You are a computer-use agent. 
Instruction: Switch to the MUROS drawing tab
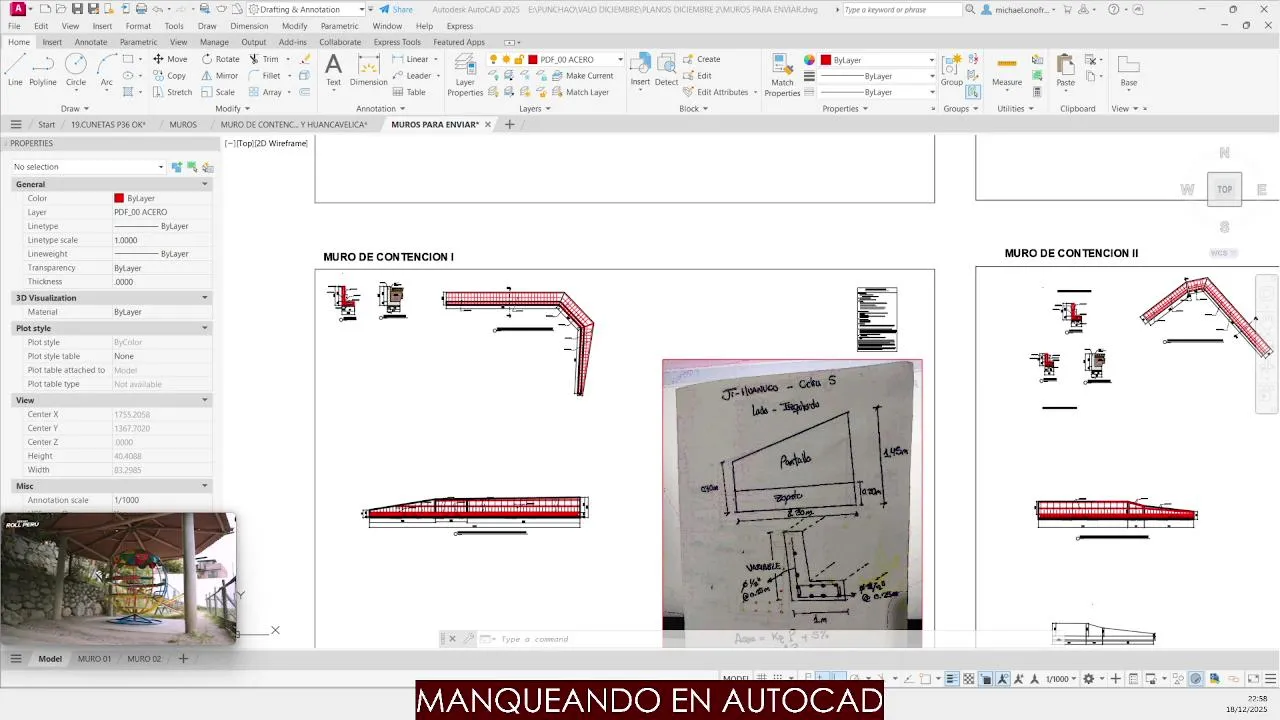click(183, 125)
